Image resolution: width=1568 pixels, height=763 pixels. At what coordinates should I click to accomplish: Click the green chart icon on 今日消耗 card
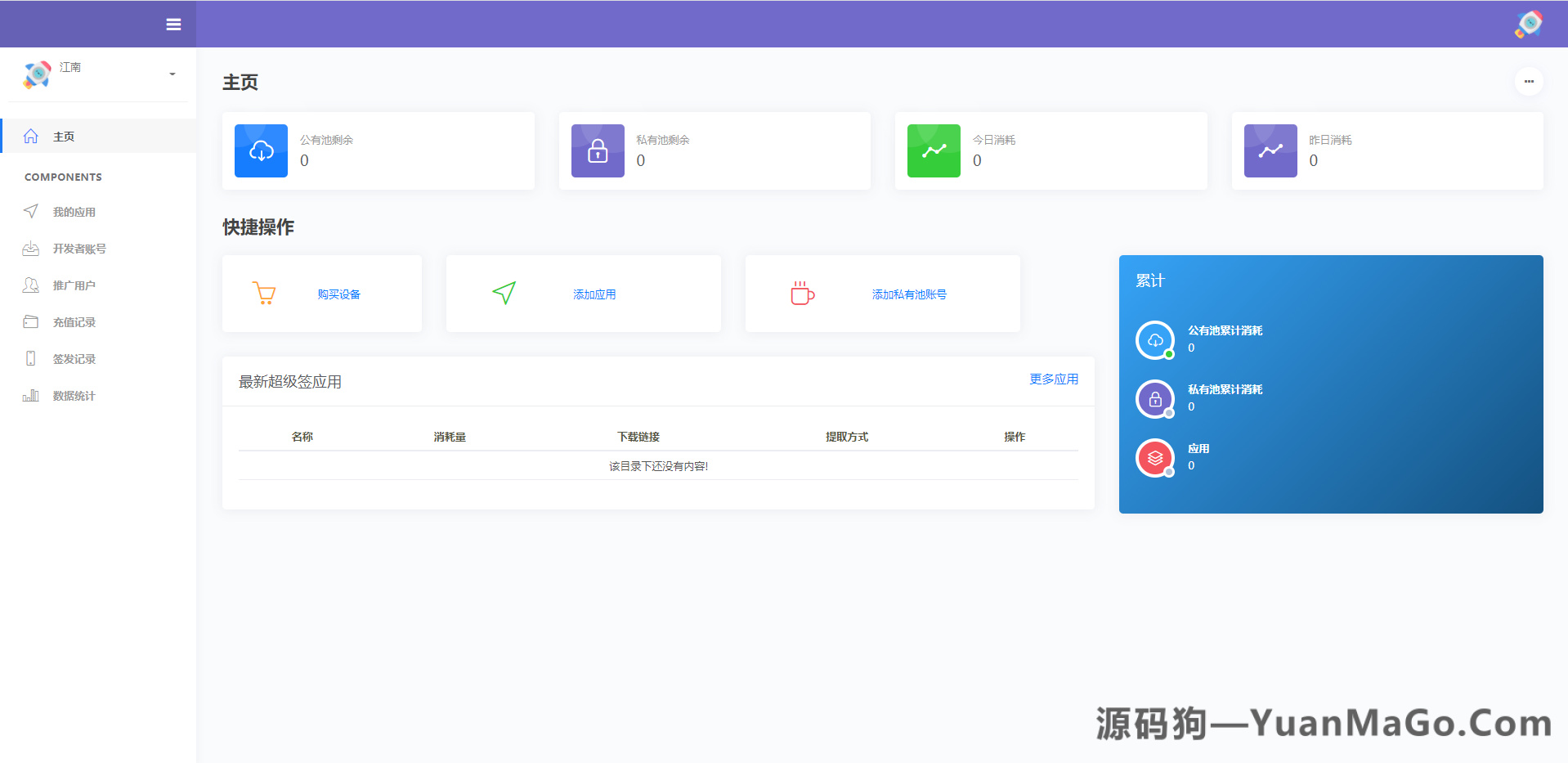[933, 150]
